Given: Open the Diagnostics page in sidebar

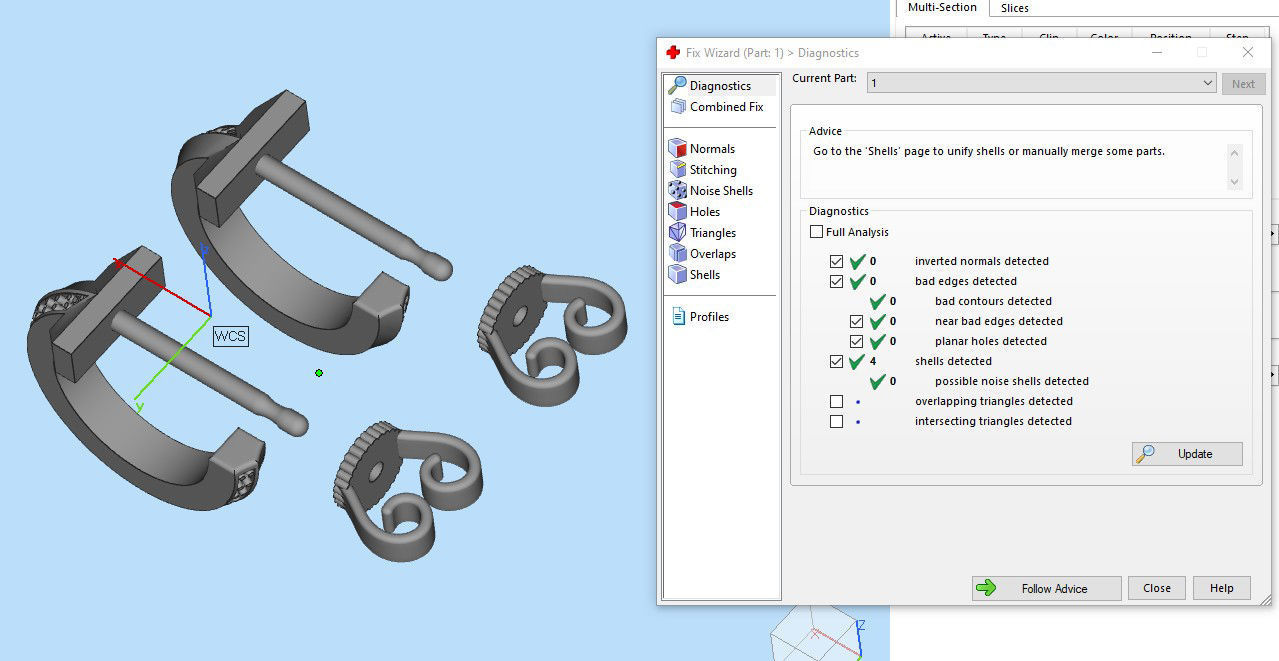Looking at the screenshot, I should click(x=720, y=86).
